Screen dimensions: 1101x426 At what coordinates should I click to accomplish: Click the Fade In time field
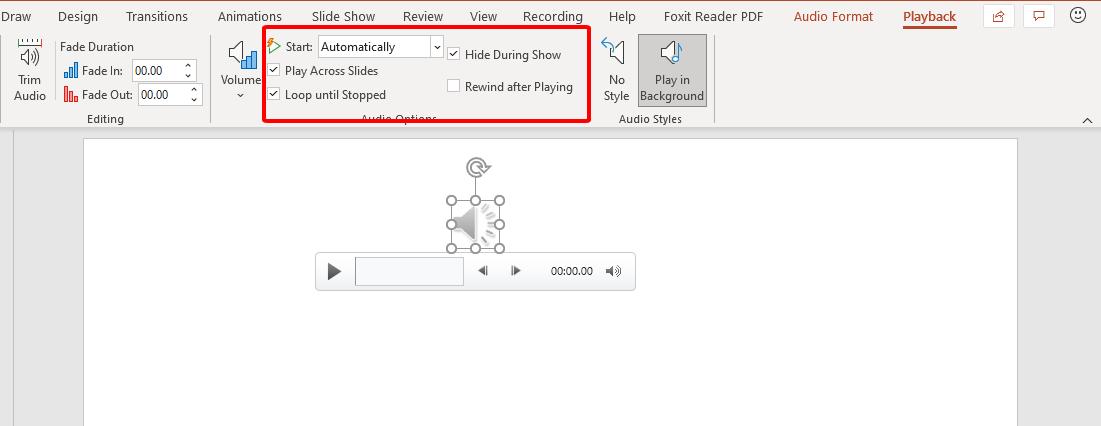pos(157,71)
